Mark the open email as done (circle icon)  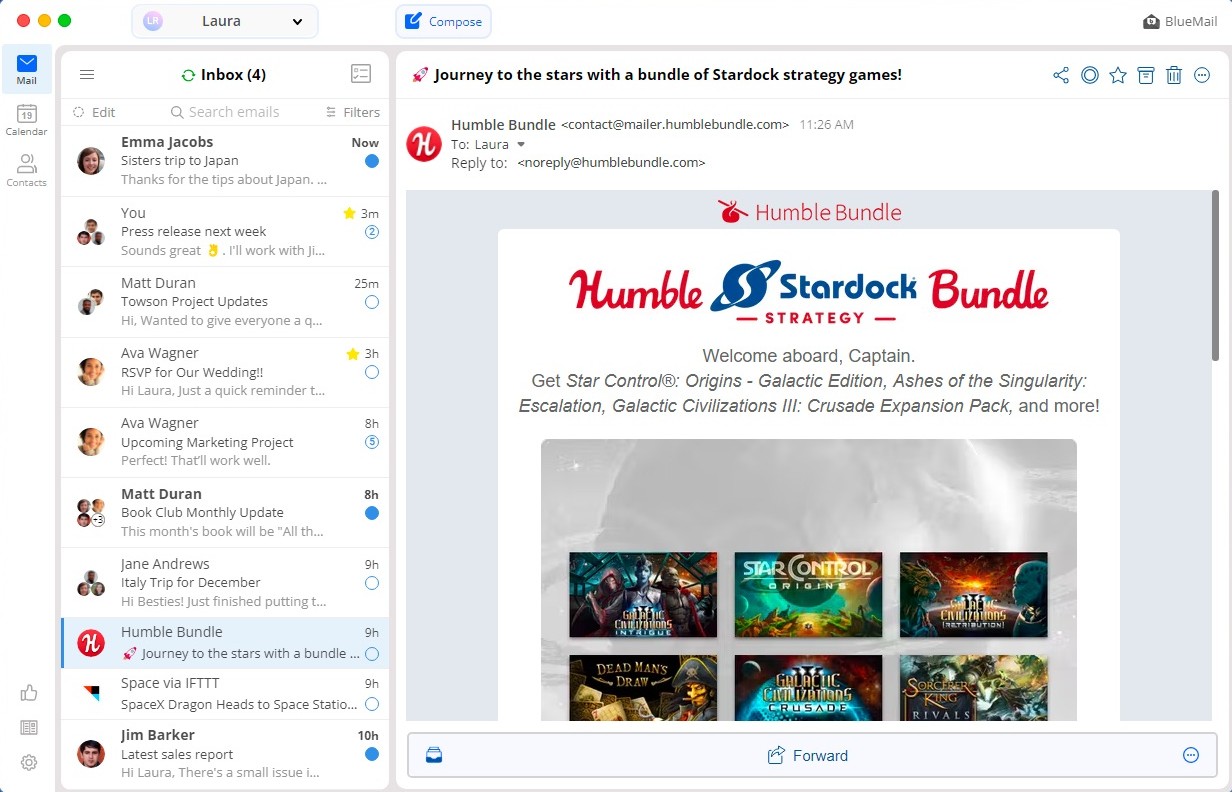click(x=1090, y=75)
